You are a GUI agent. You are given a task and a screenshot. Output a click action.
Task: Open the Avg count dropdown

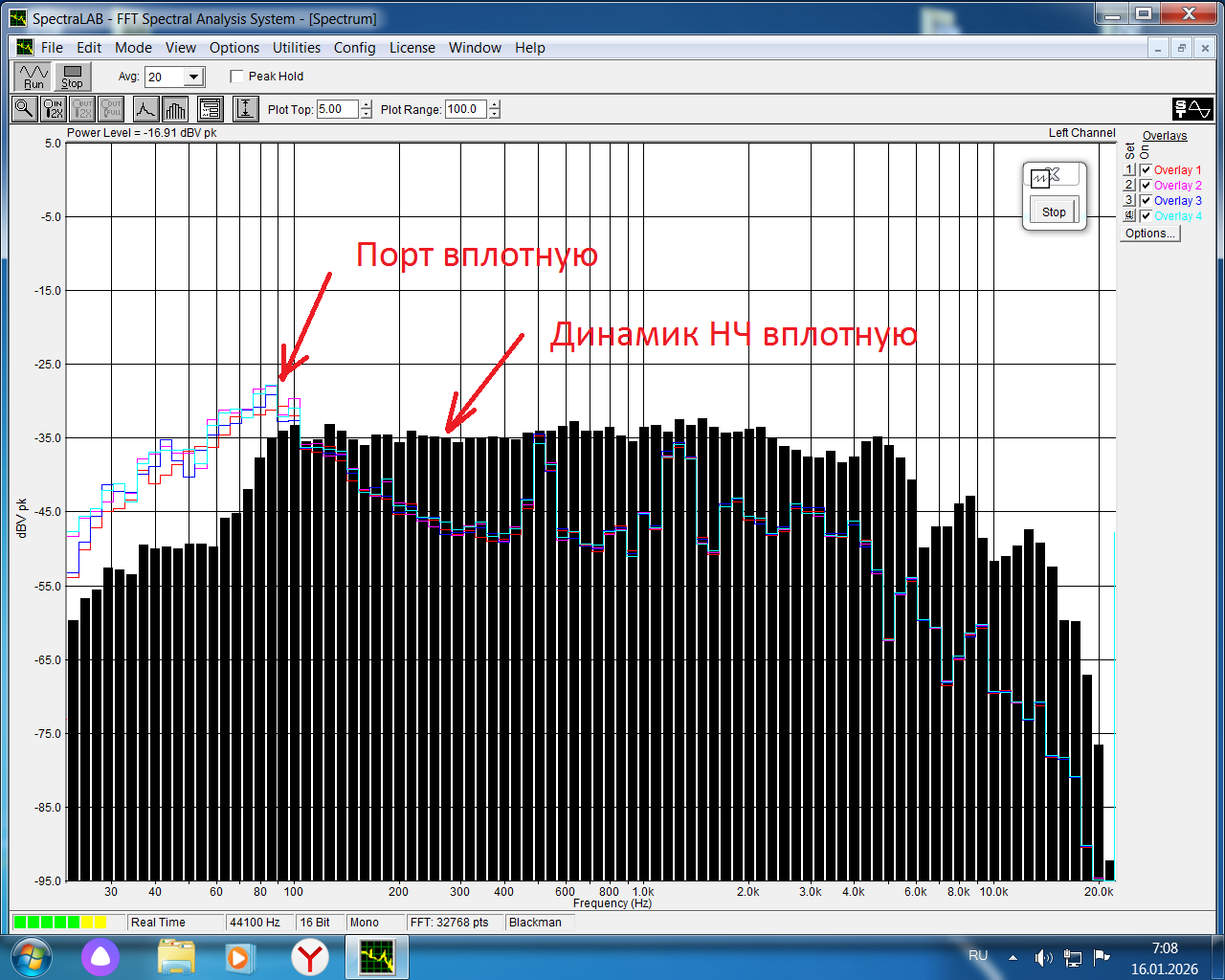(x=194, y=78)
